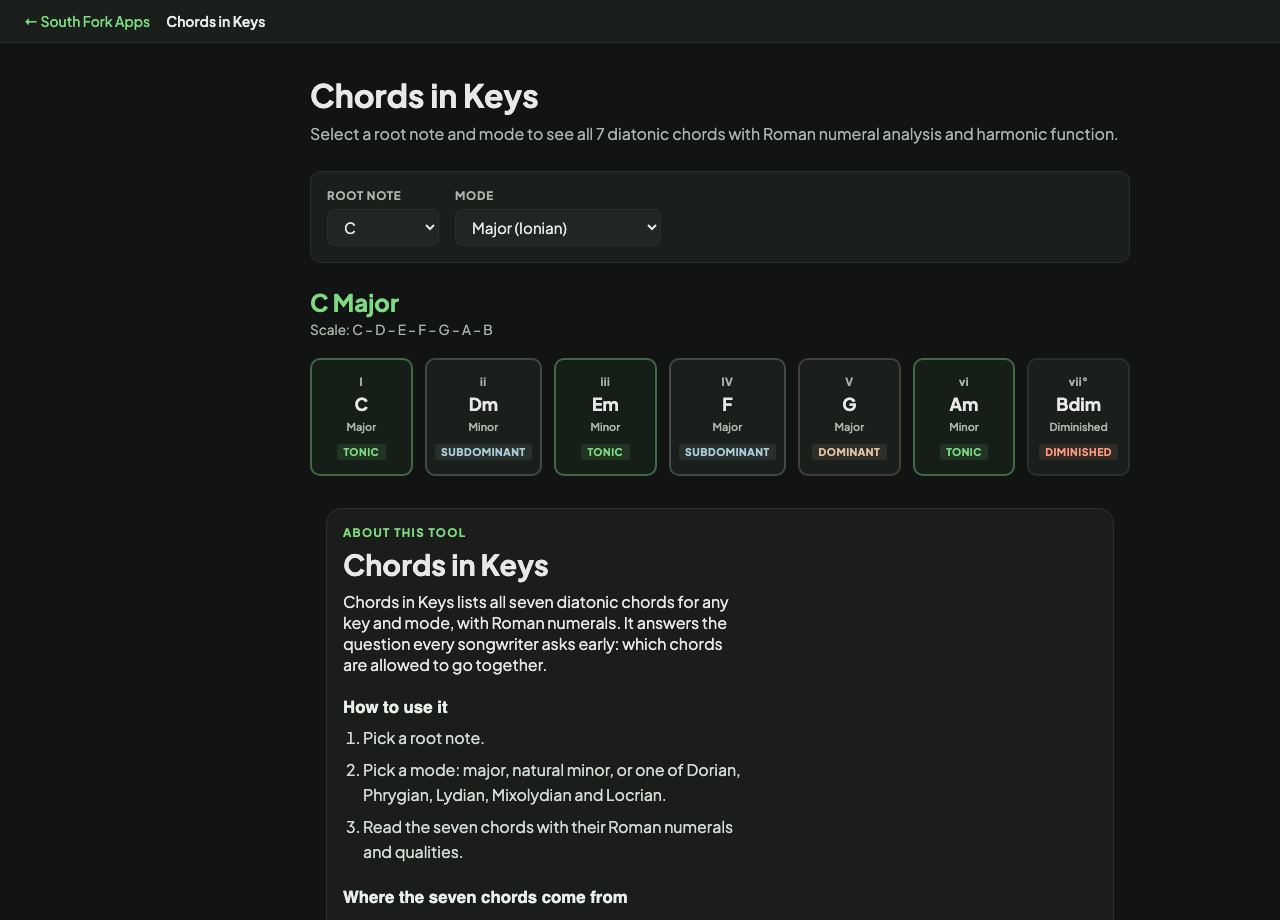The image size is (1280, 920).
Task: Go back to South Fork Apps
Action: [87, 21]
